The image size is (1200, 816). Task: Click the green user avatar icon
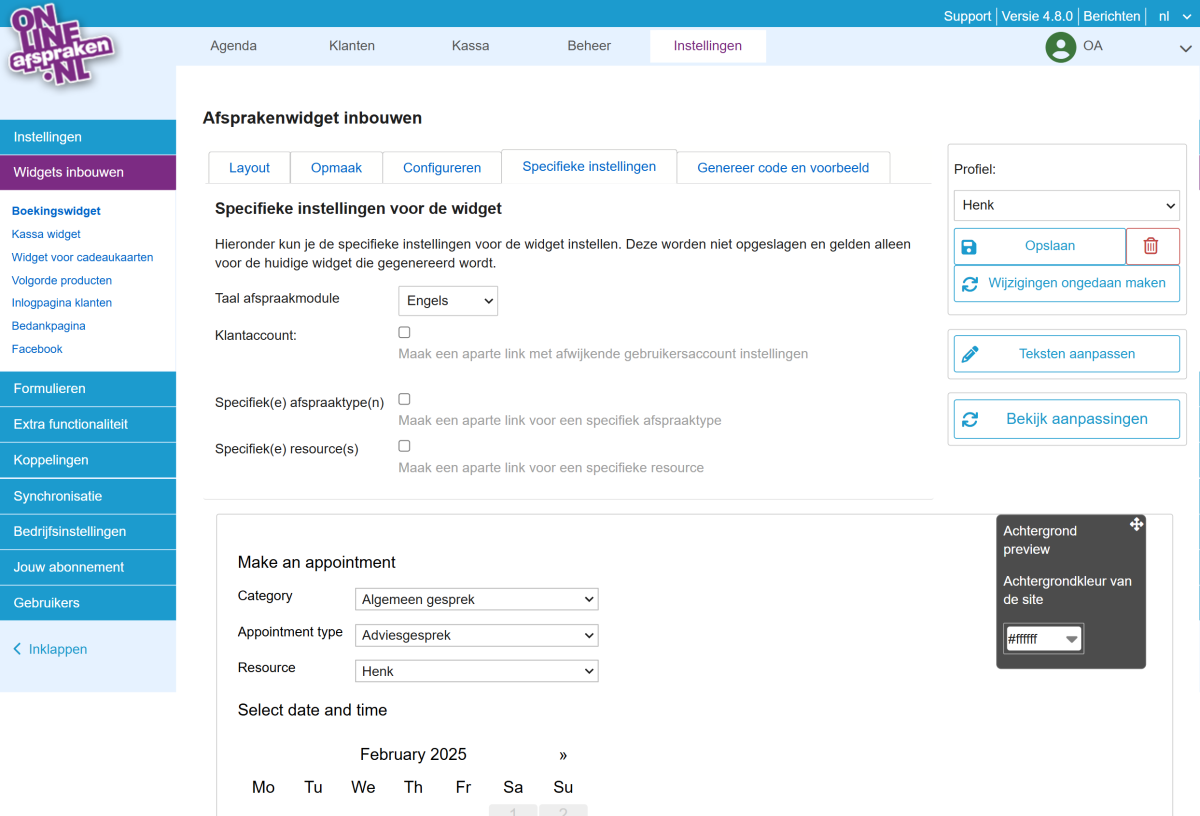coord(1060,47)
